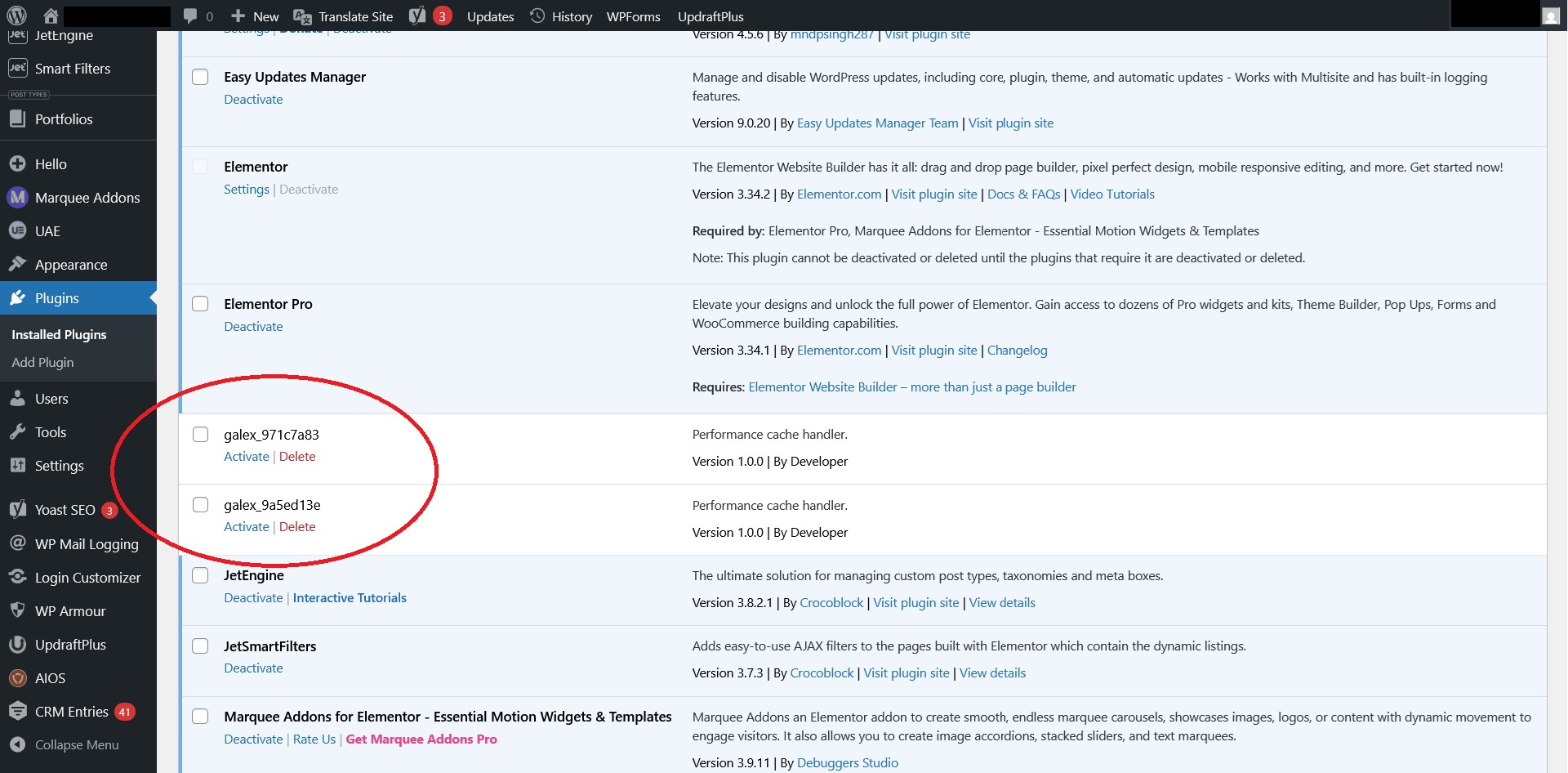Open the WordPress logo menu
The width and height of the screenshot is (1568, 773).
[16, 16]
